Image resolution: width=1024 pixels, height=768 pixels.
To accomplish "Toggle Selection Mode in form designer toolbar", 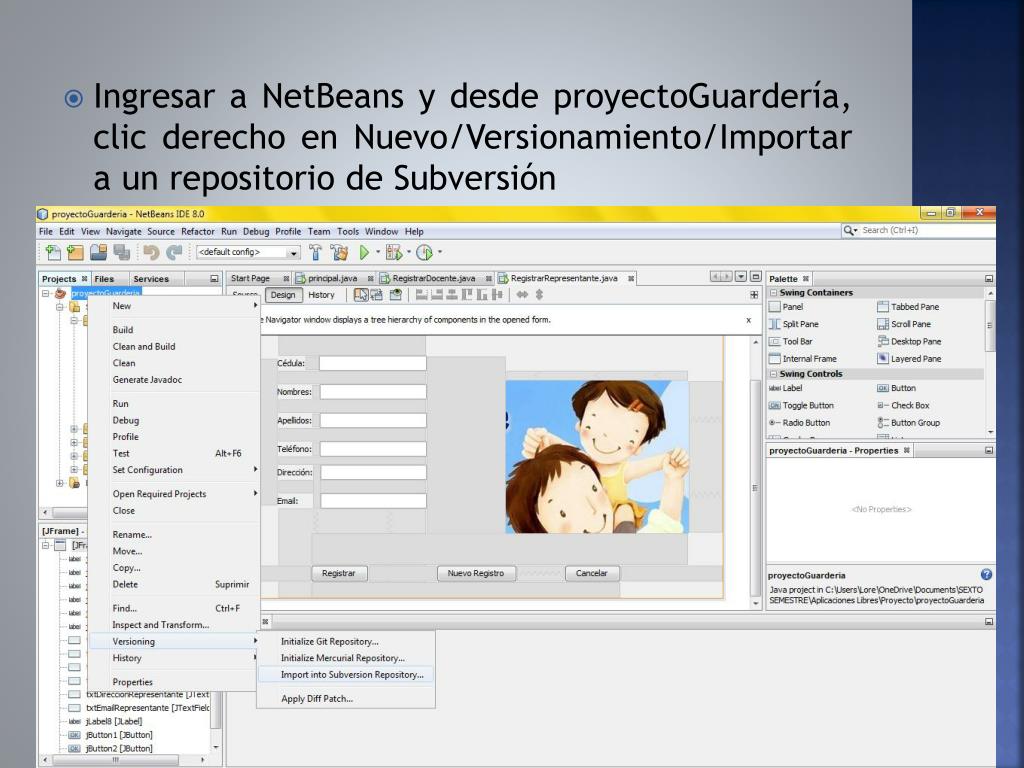I will [x=360, y=295].
